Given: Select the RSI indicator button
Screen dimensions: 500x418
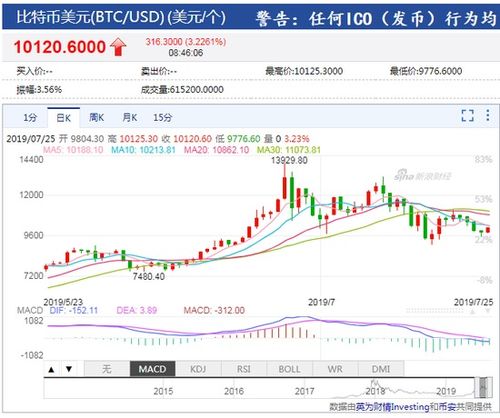Looking at the screenshot, I should pyautogui.click(x=244, y=369).
